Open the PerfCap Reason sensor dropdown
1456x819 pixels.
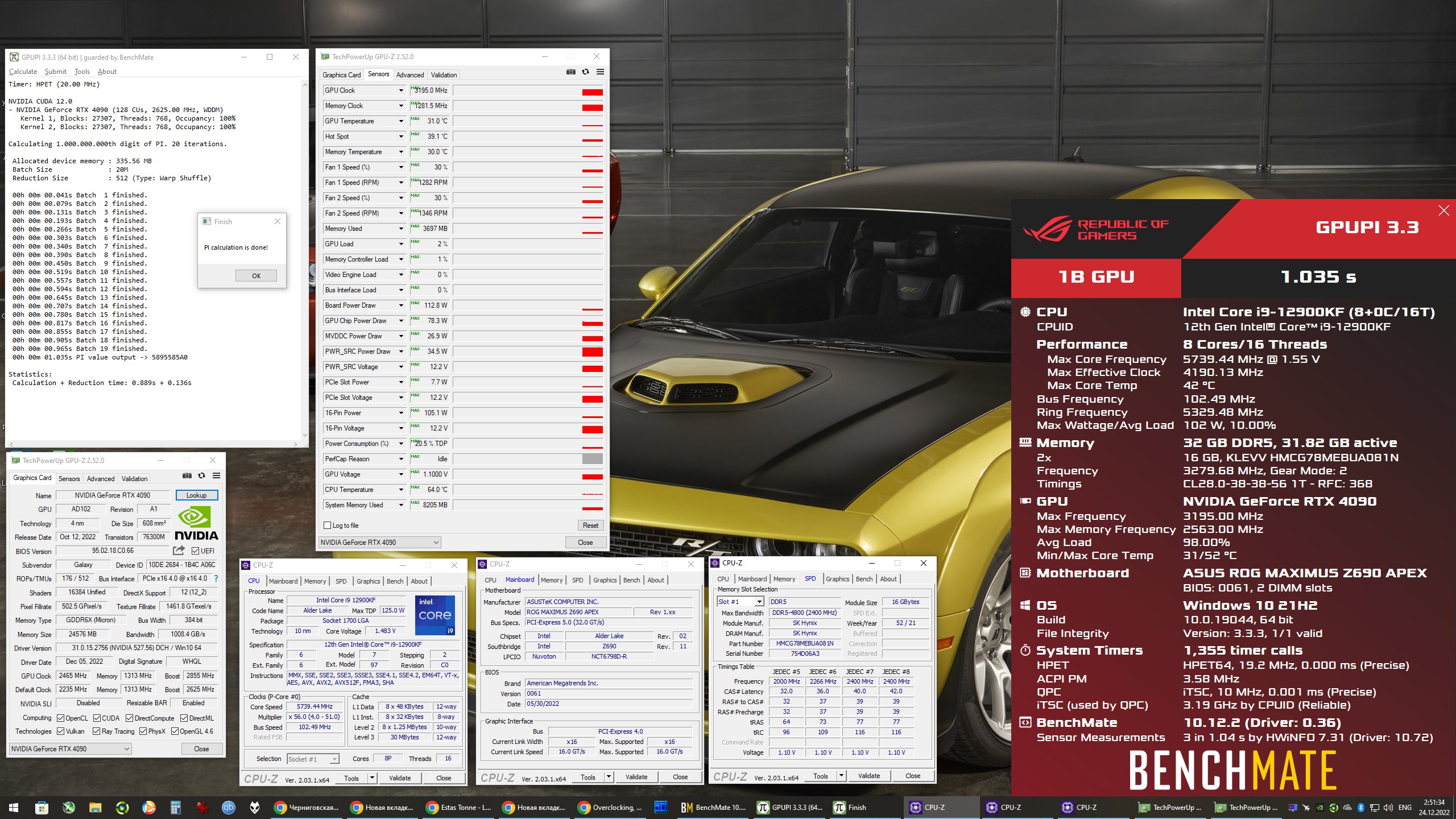click(x=401, y=459)
